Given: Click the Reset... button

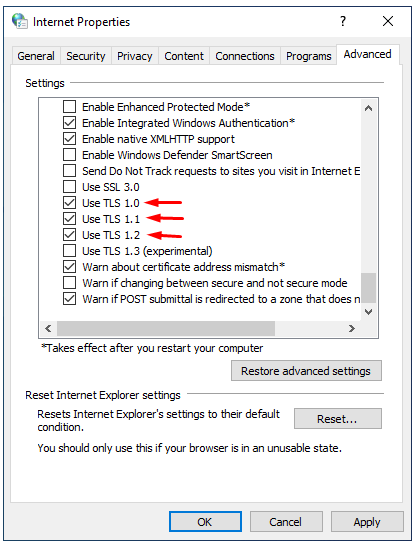Looking at the screenshot, I should [x=337, y=419].
